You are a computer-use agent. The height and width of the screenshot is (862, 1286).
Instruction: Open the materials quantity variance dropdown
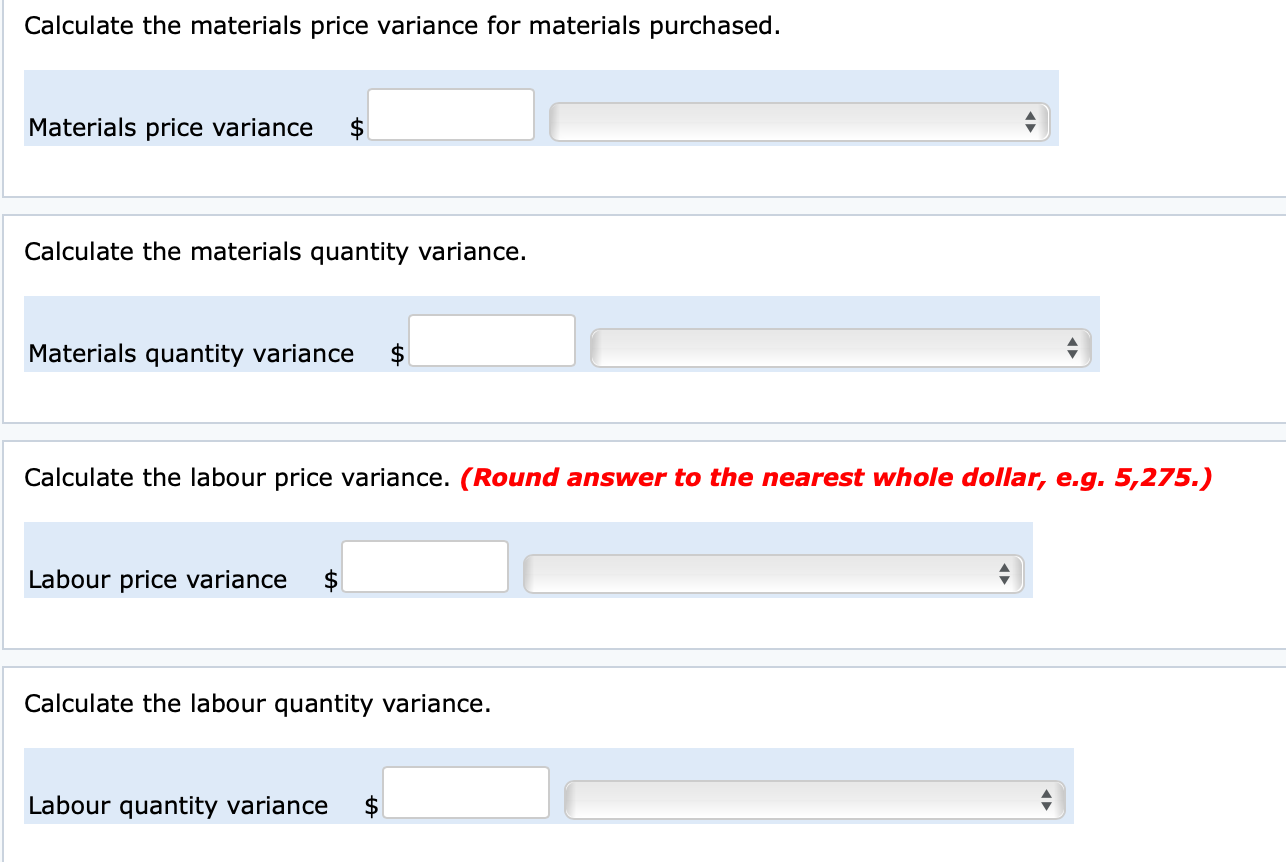click(840, 348)
